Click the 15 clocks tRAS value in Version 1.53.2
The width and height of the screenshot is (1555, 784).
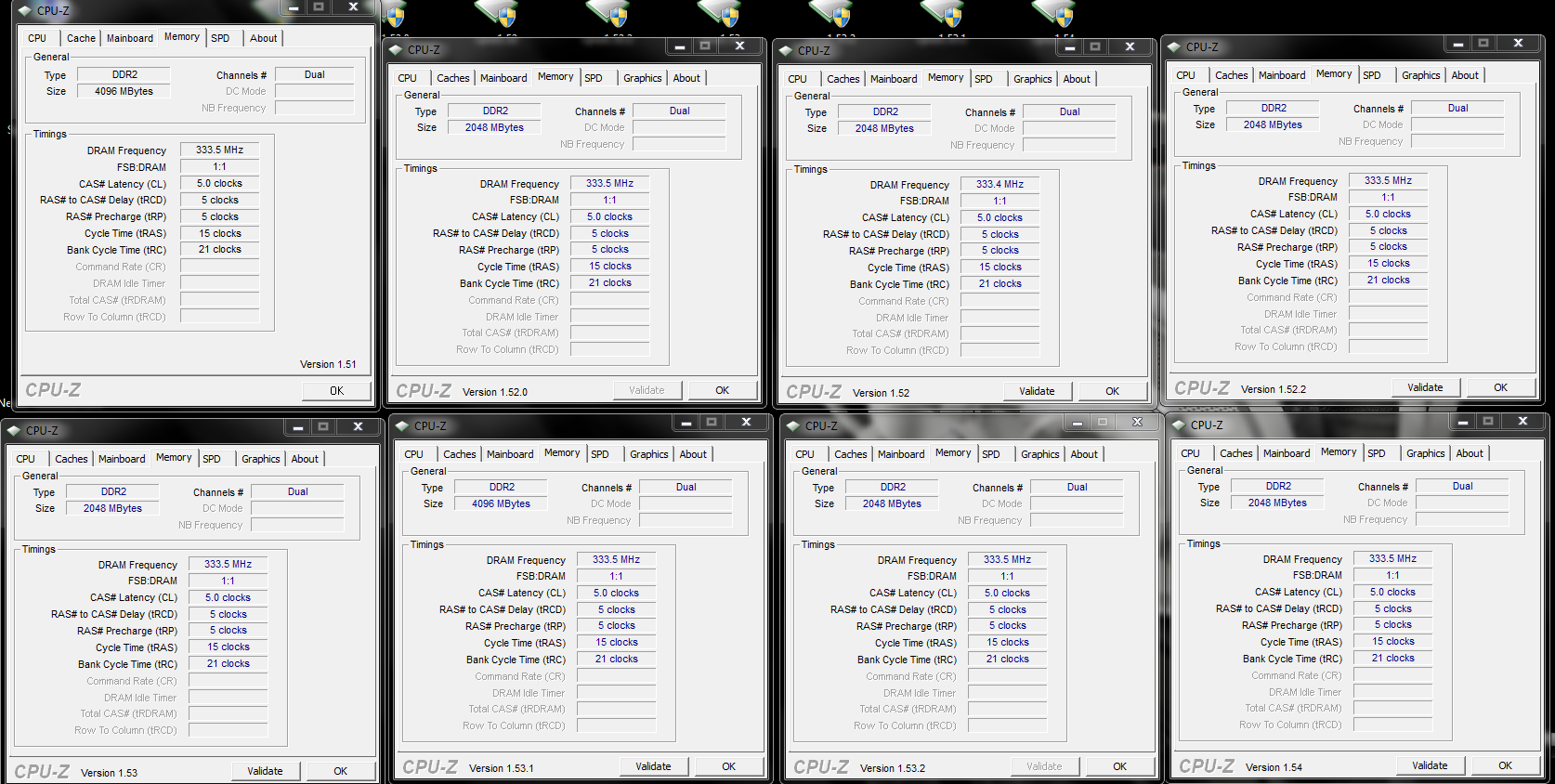coord(1008,642)
